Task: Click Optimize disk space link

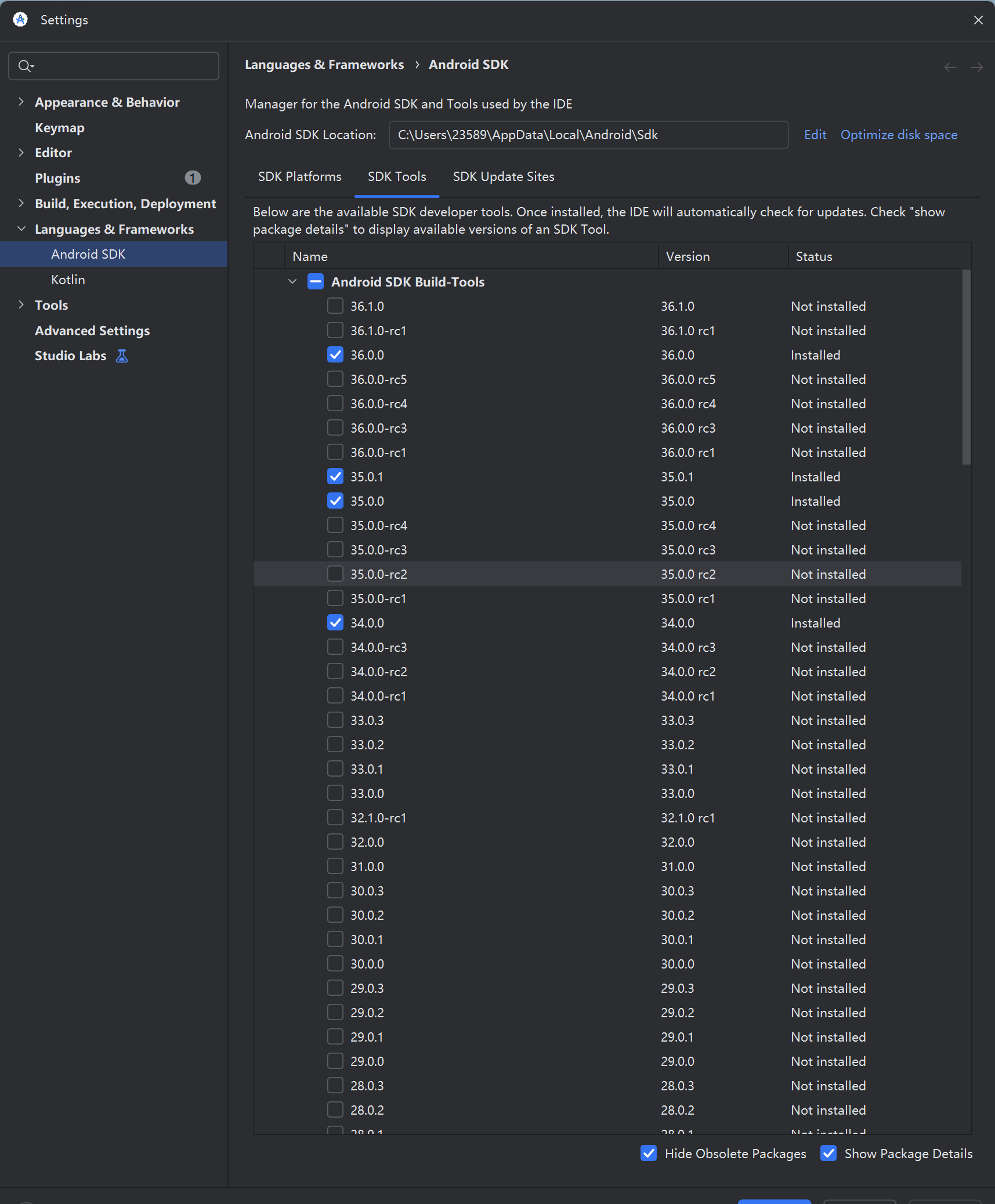Action: (899, 135)
